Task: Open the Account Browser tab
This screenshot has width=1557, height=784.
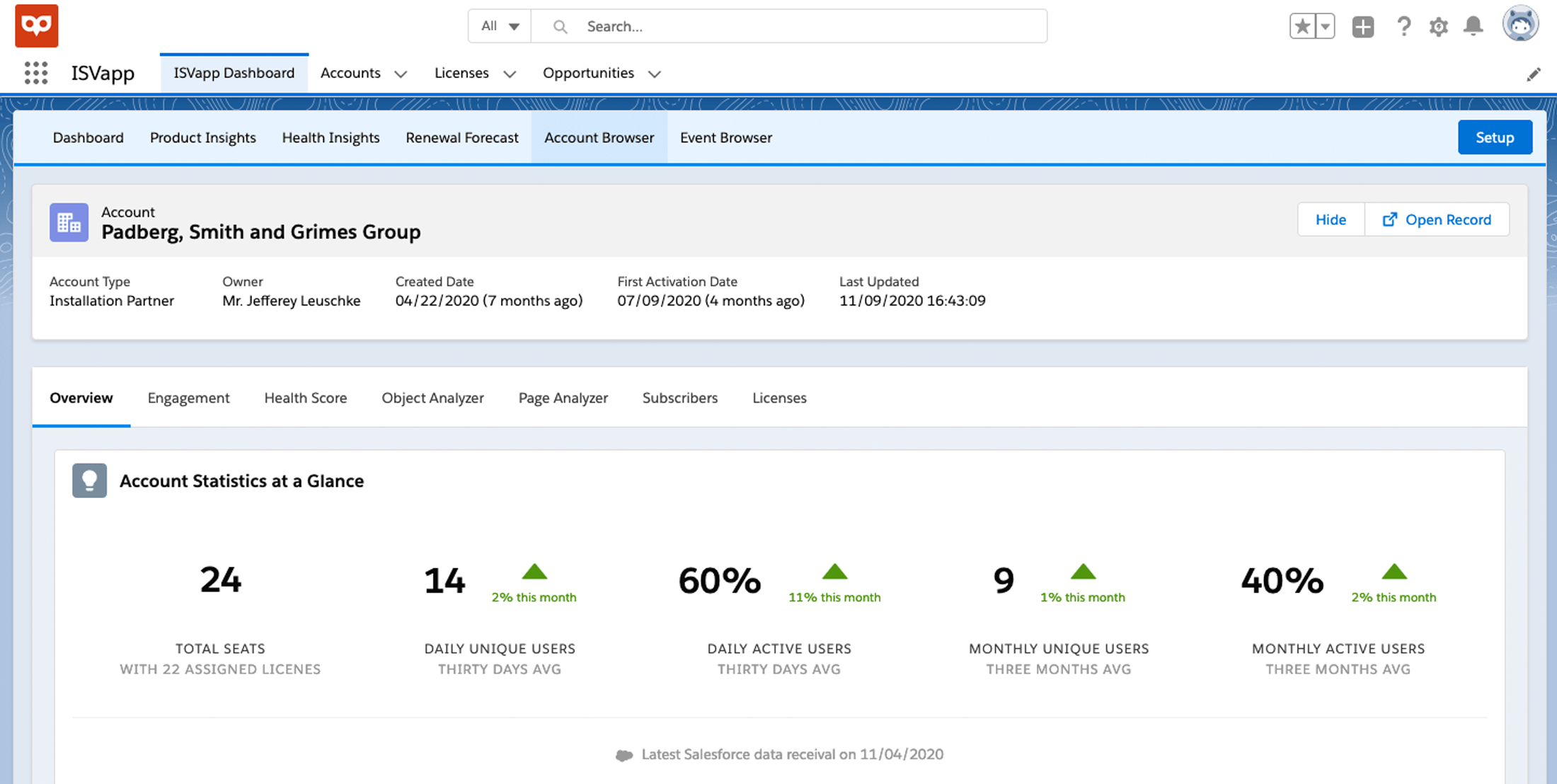Action: pyautogui.click(x=599, y=137)
